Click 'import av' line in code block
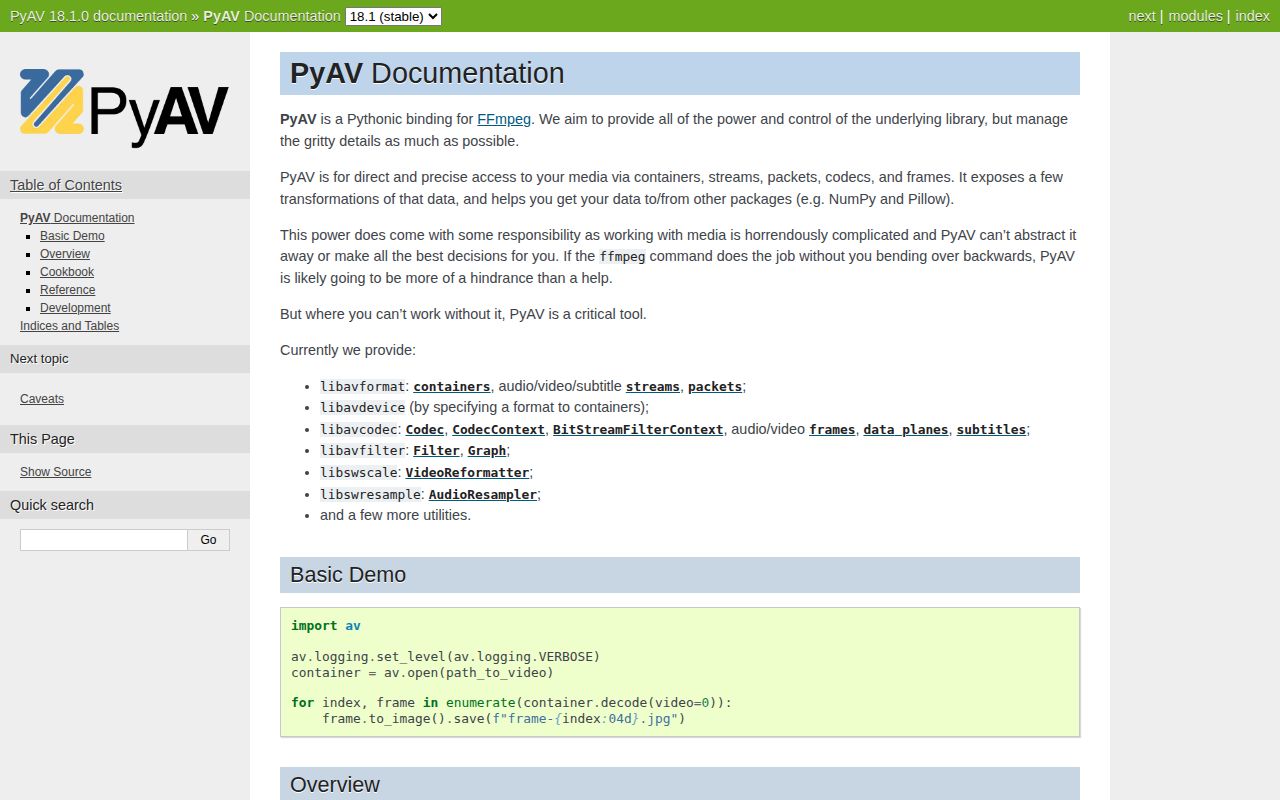The width and height of the screenshot is (1280, 800). 326,626
